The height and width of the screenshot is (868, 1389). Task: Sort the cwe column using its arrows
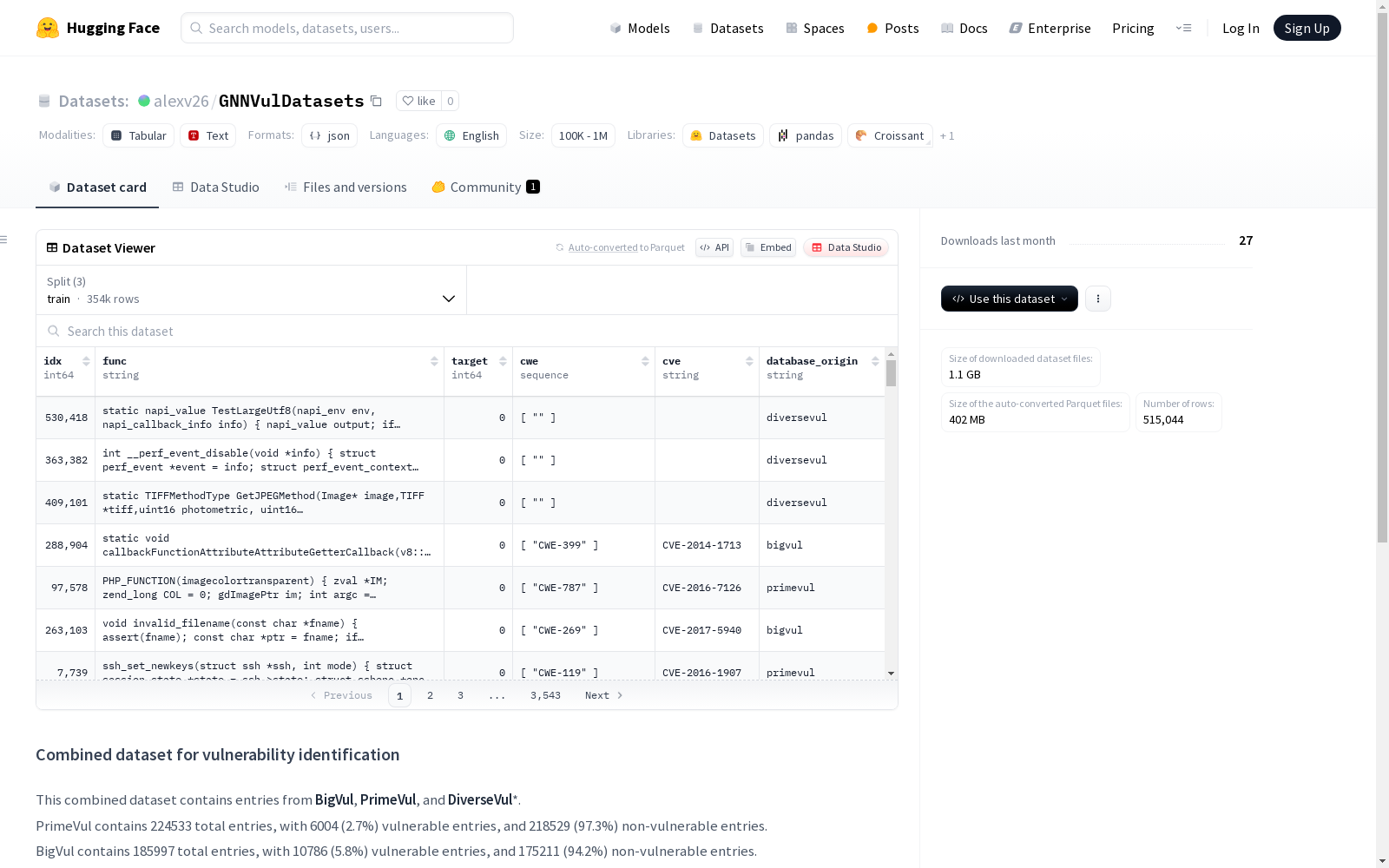tap(645, 361)
